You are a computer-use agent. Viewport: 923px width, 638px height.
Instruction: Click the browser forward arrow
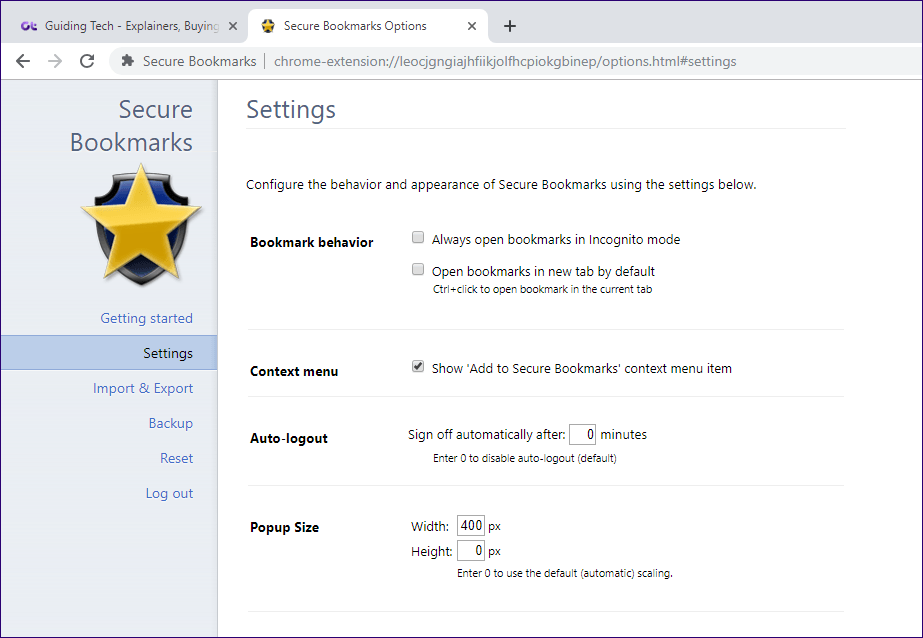click(55, 61)
